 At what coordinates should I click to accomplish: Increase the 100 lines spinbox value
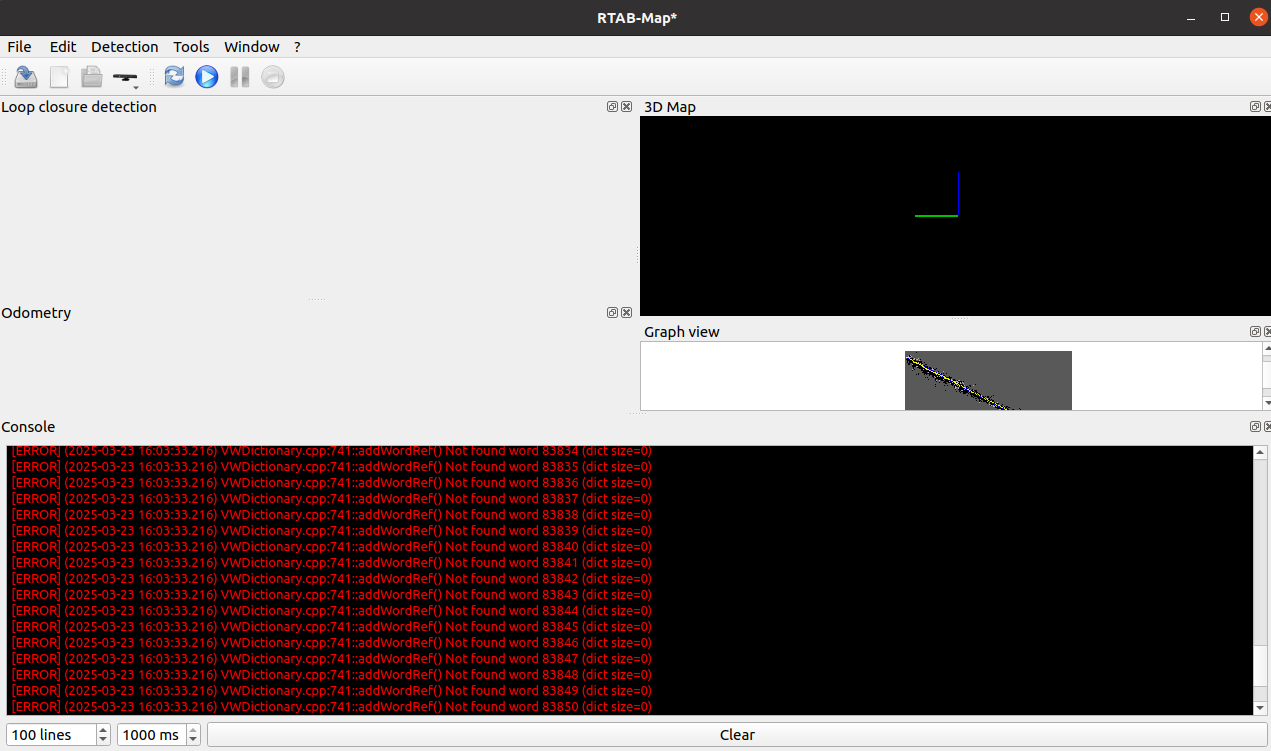coord(103,729)
